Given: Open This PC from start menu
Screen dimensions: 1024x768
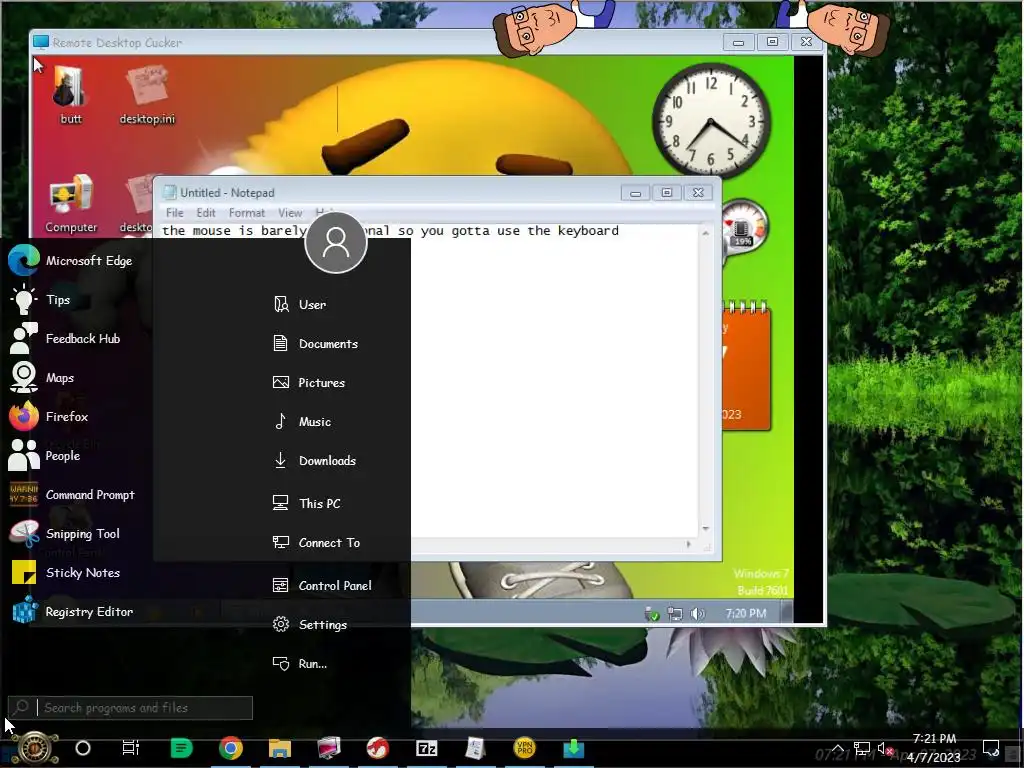Looking at the screenshot, I should coord(307,504).
